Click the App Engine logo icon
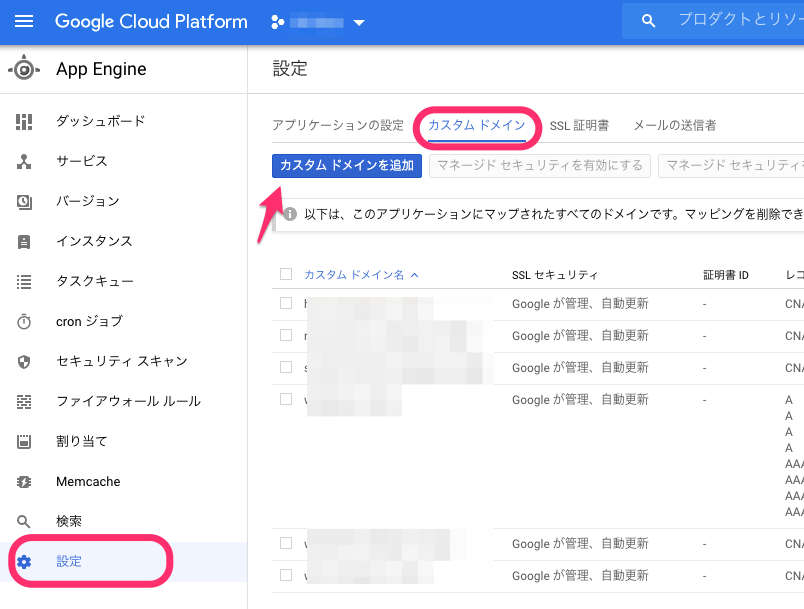The width and height of the screenshot is (804, 609). [24, 69]
